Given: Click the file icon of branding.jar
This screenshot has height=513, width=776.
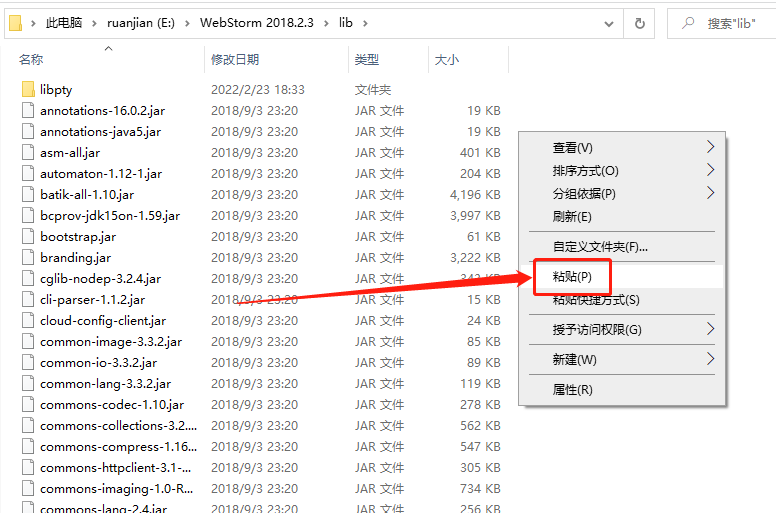Looking at the screenshot, I should point(28,257).
